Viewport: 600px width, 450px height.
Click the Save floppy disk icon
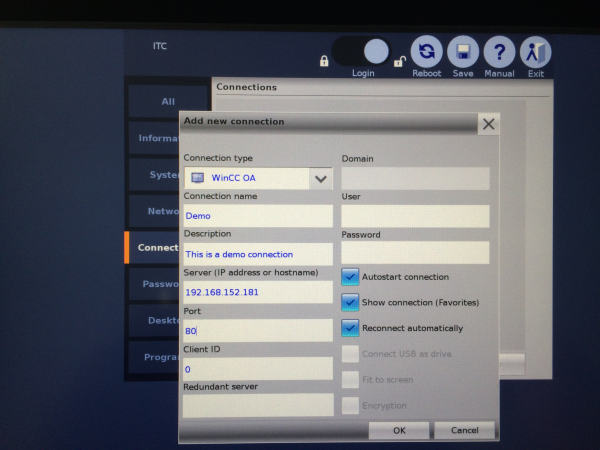[463, 52]
